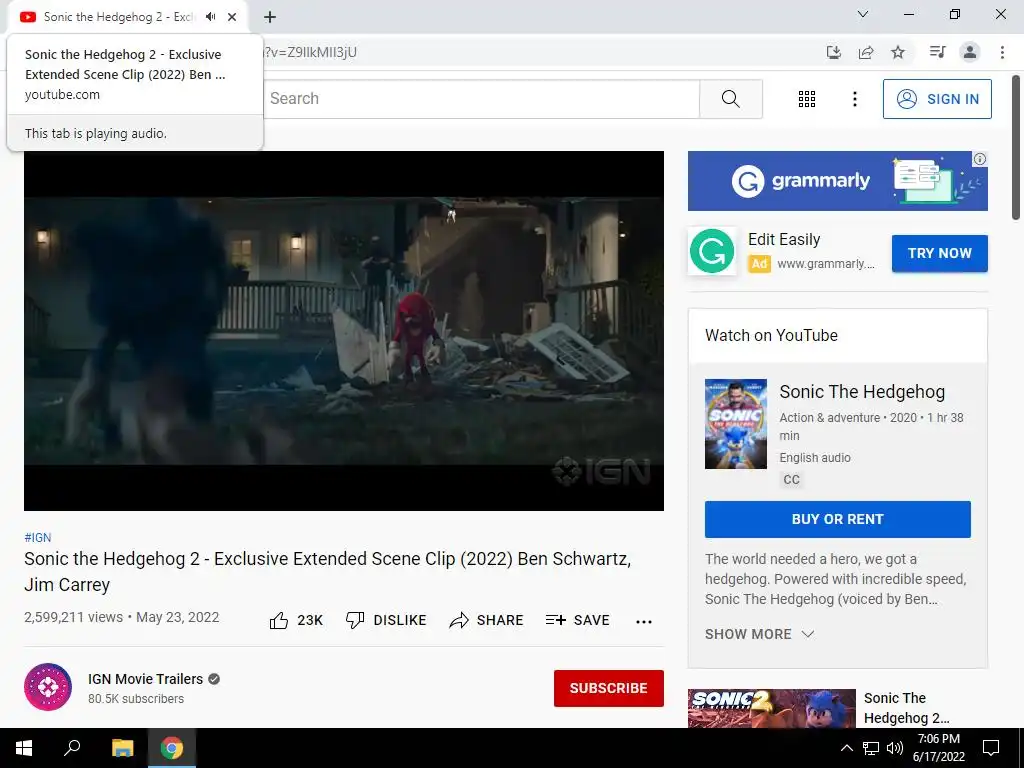Open the Chrome three-dot menu
Image resolution: width=1024 pixels, height=768 pixels.
coord(1002,52)
